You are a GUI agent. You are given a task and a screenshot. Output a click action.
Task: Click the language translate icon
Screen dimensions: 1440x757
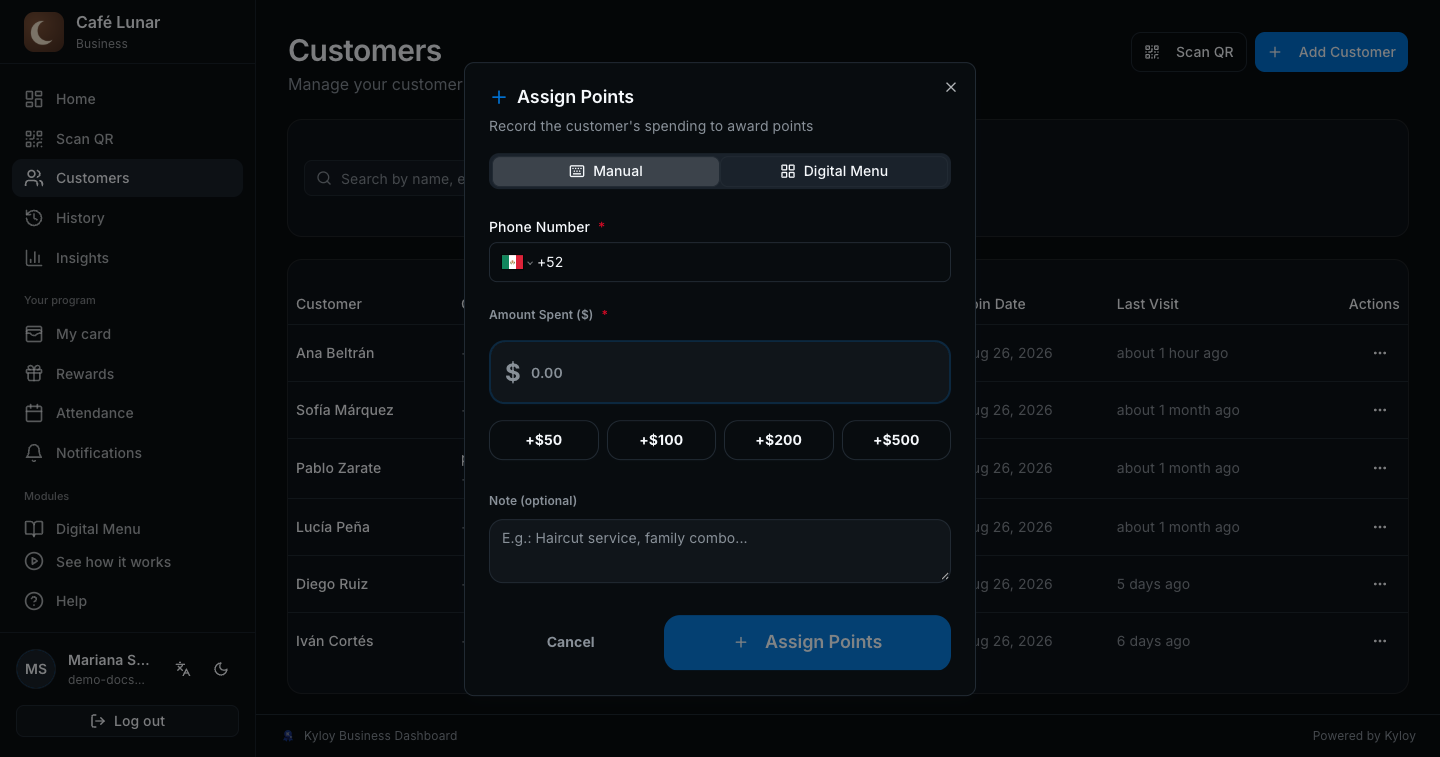pos(183,669)
